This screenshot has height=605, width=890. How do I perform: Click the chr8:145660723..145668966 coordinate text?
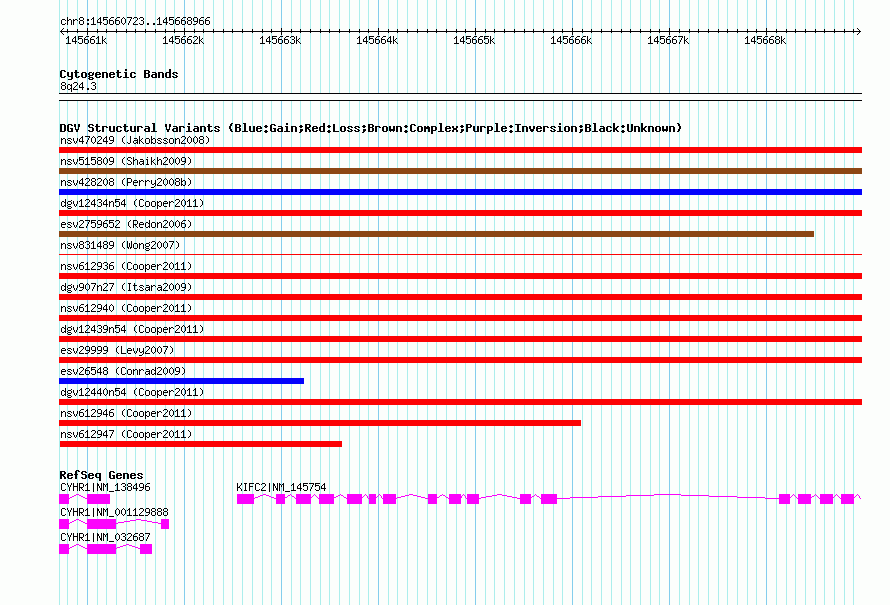135,21
